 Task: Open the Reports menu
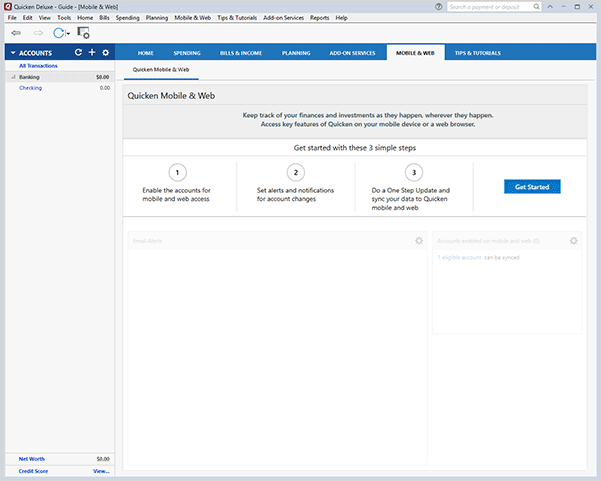pyautogui.click(x=320, y=18)
